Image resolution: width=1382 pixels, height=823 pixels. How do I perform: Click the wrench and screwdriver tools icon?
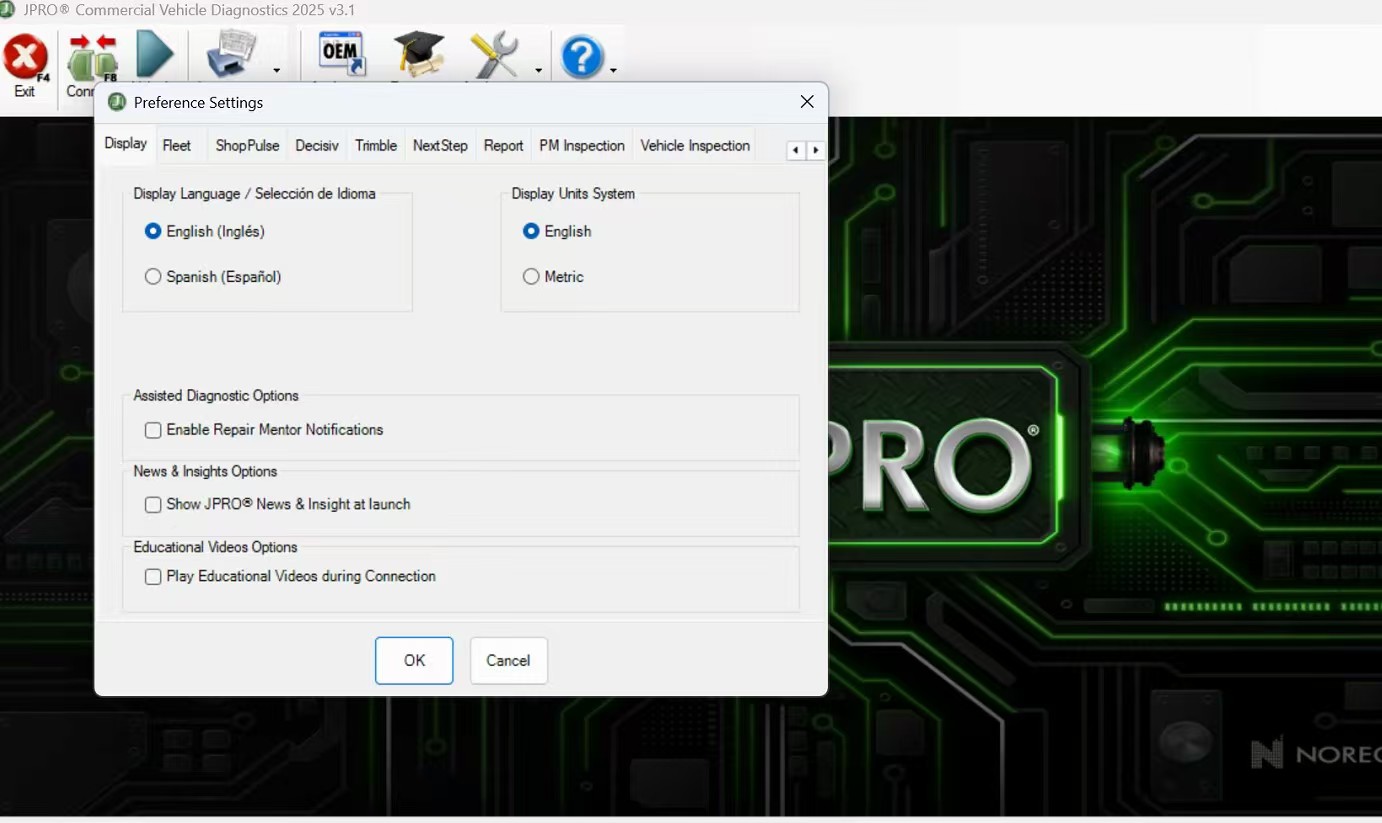click(494, 54)
